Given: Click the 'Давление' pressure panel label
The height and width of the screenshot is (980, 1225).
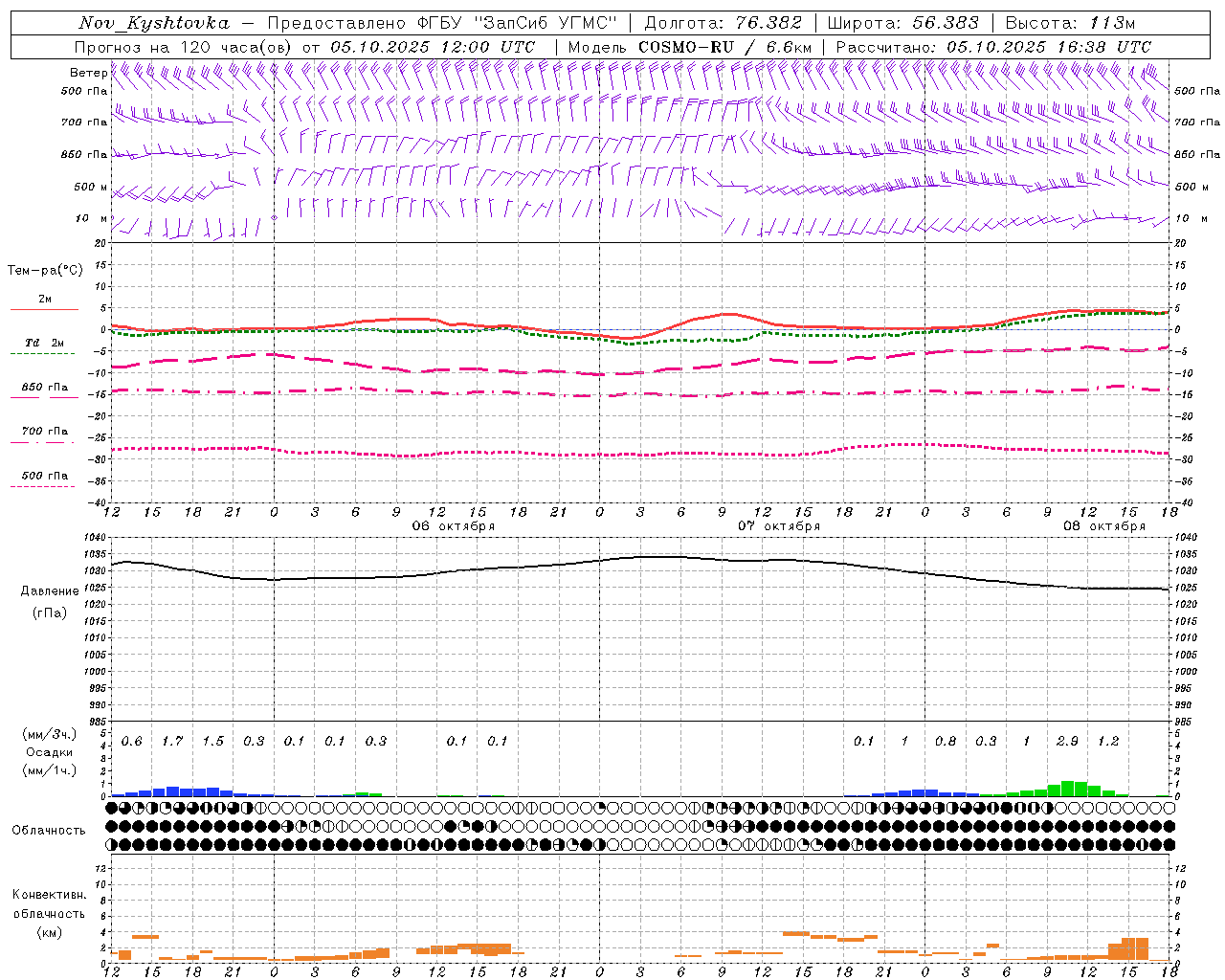Looking at the screenshot, I should [x=50, y=591].
